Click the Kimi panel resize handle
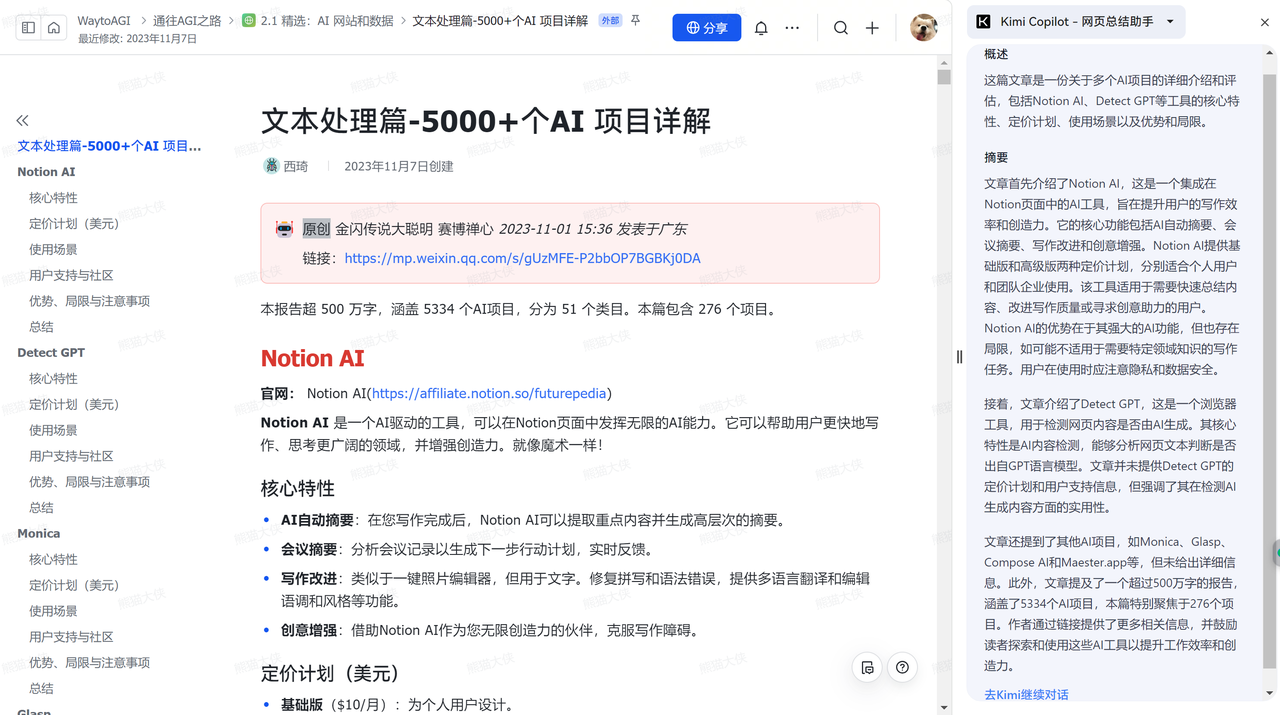Viewport: 1280px width, 715px height. point(959,357)
